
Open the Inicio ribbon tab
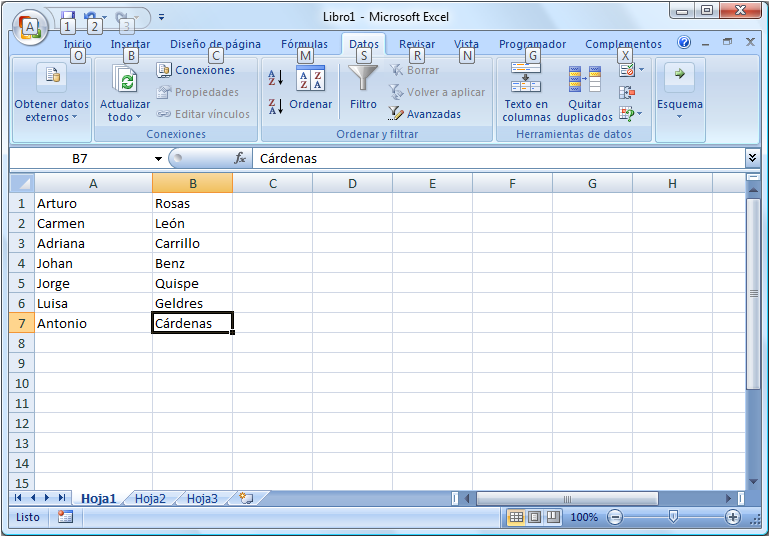pos(77,44)
